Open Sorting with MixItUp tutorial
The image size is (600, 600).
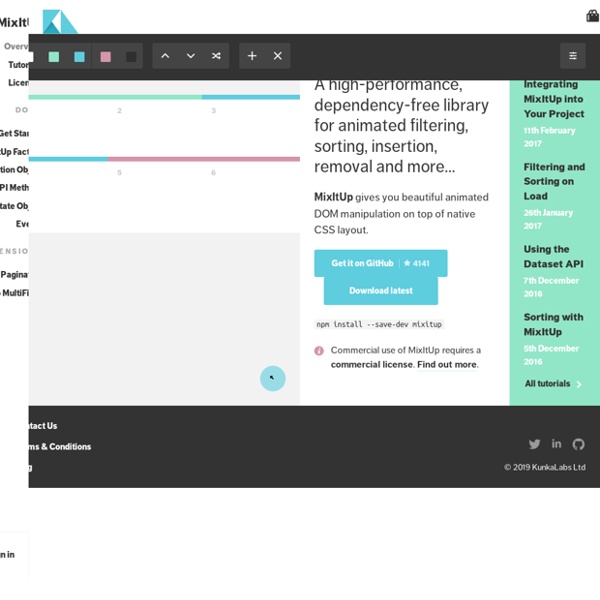553,324
